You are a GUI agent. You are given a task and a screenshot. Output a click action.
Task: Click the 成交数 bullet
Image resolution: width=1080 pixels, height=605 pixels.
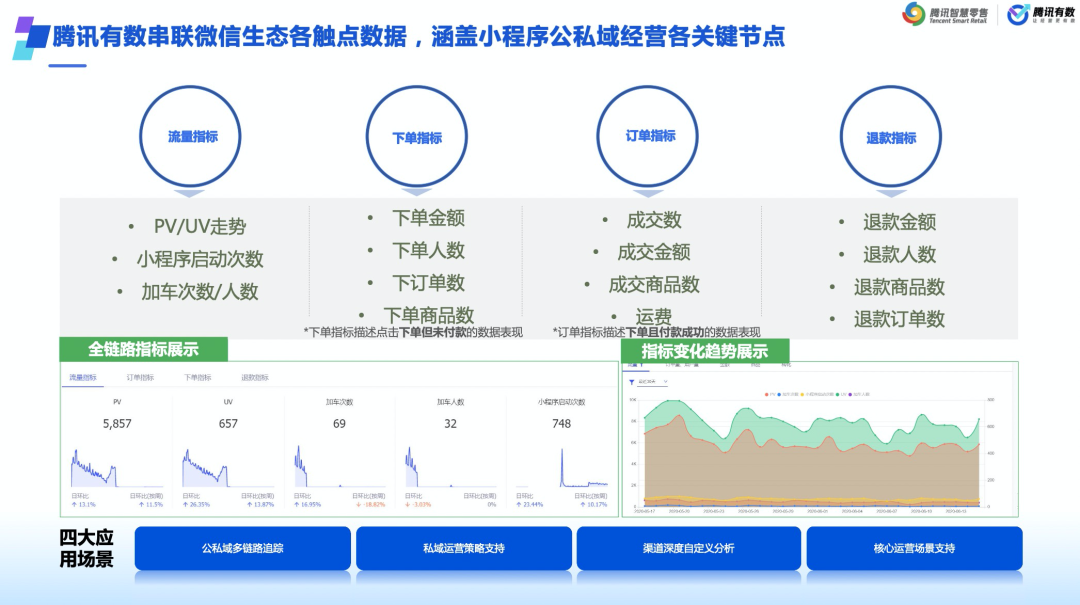pyautogui.click(x=654, y=220)
